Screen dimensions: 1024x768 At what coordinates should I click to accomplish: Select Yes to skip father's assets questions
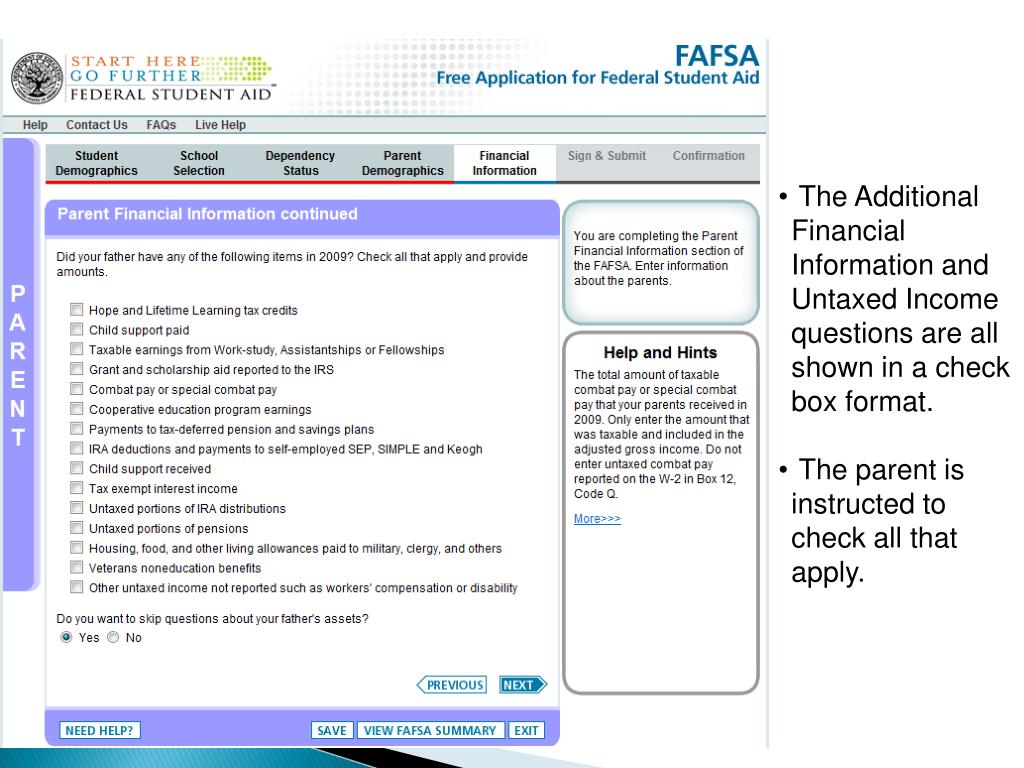tap(66, 638)
